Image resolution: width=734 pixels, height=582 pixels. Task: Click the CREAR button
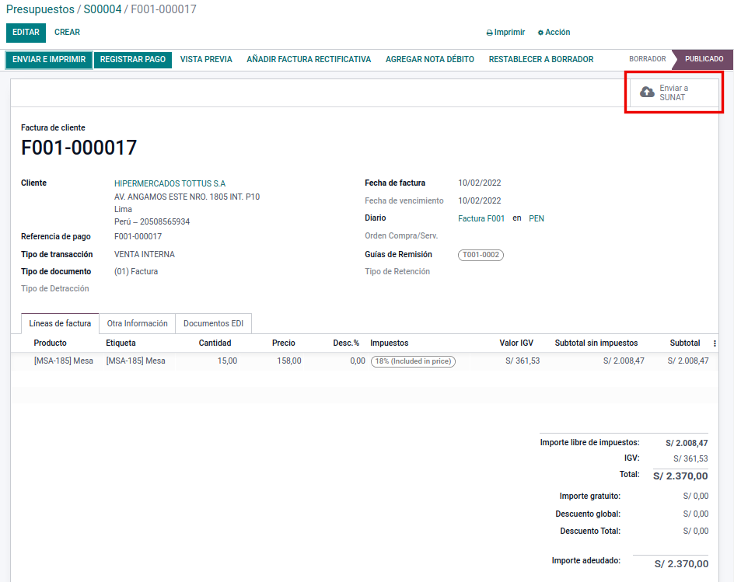tap(67, 33)
